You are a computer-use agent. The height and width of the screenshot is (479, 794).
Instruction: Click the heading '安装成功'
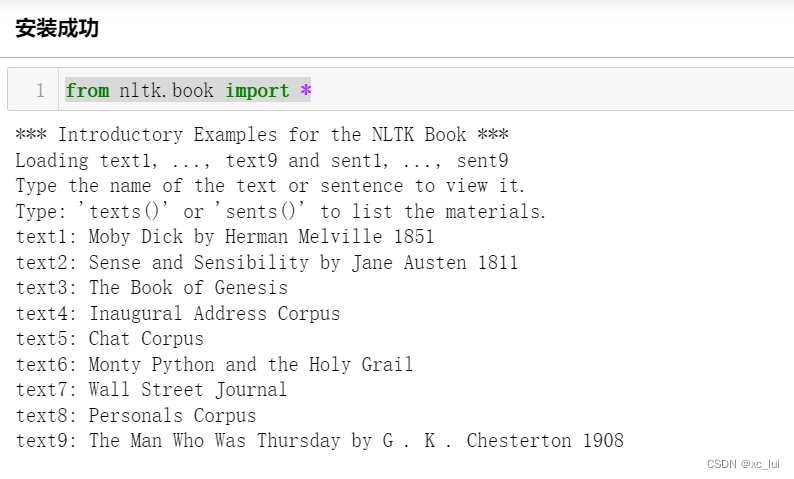pyautogui.click(x=57, y=28)
